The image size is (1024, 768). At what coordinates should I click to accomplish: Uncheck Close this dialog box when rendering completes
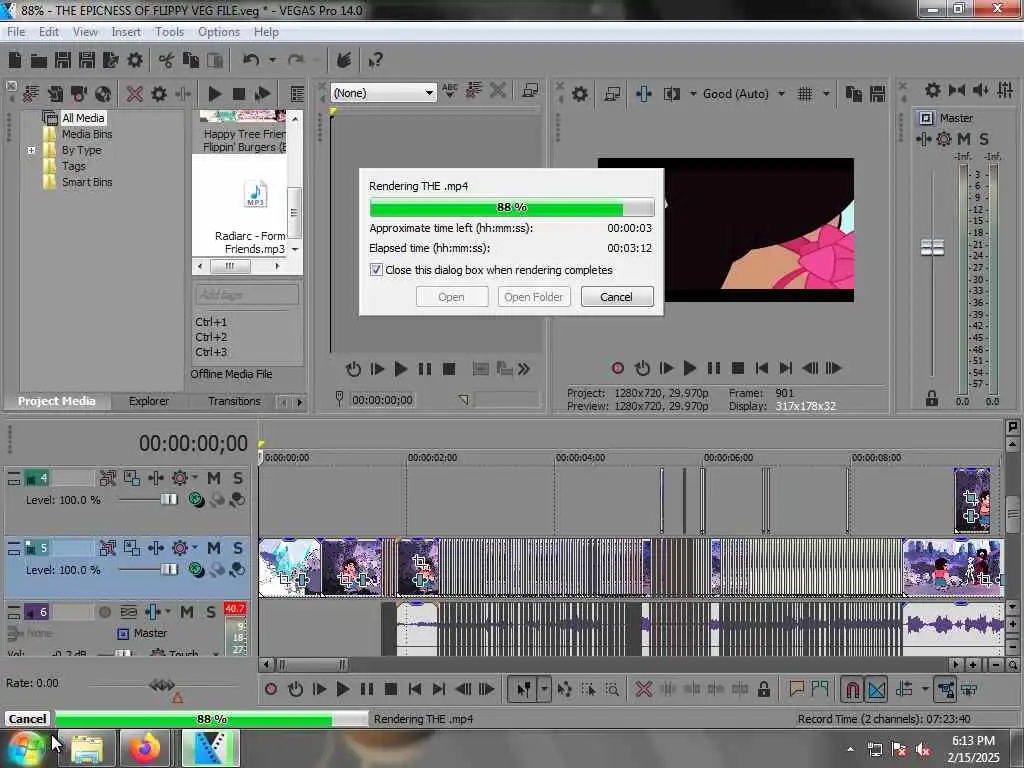[376, 270]
